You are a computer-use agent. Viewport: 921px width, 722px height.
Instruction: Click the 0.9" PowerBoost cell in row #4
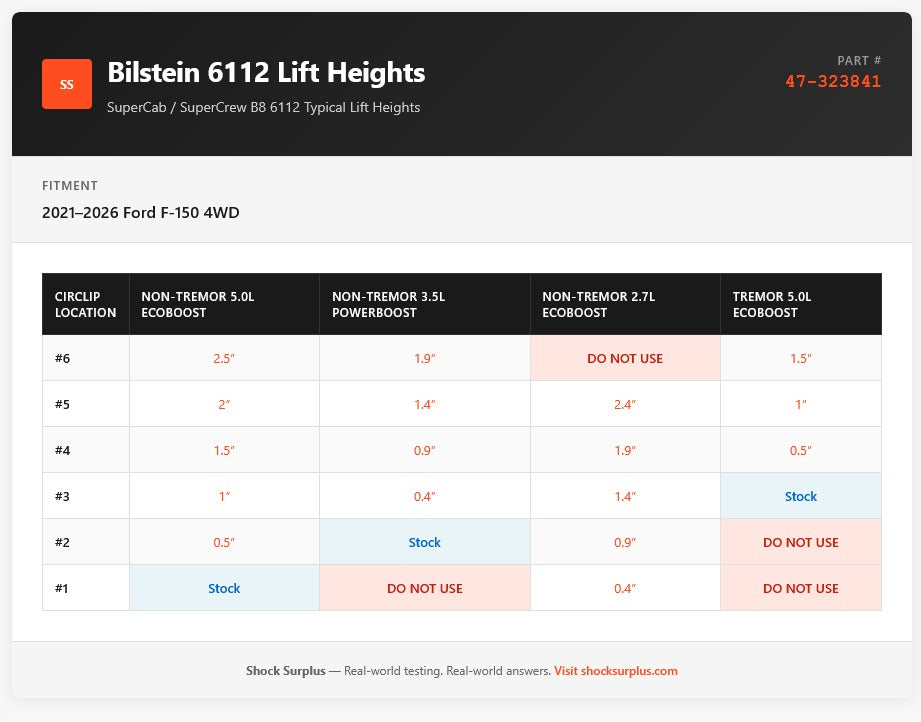coord(425,450)
